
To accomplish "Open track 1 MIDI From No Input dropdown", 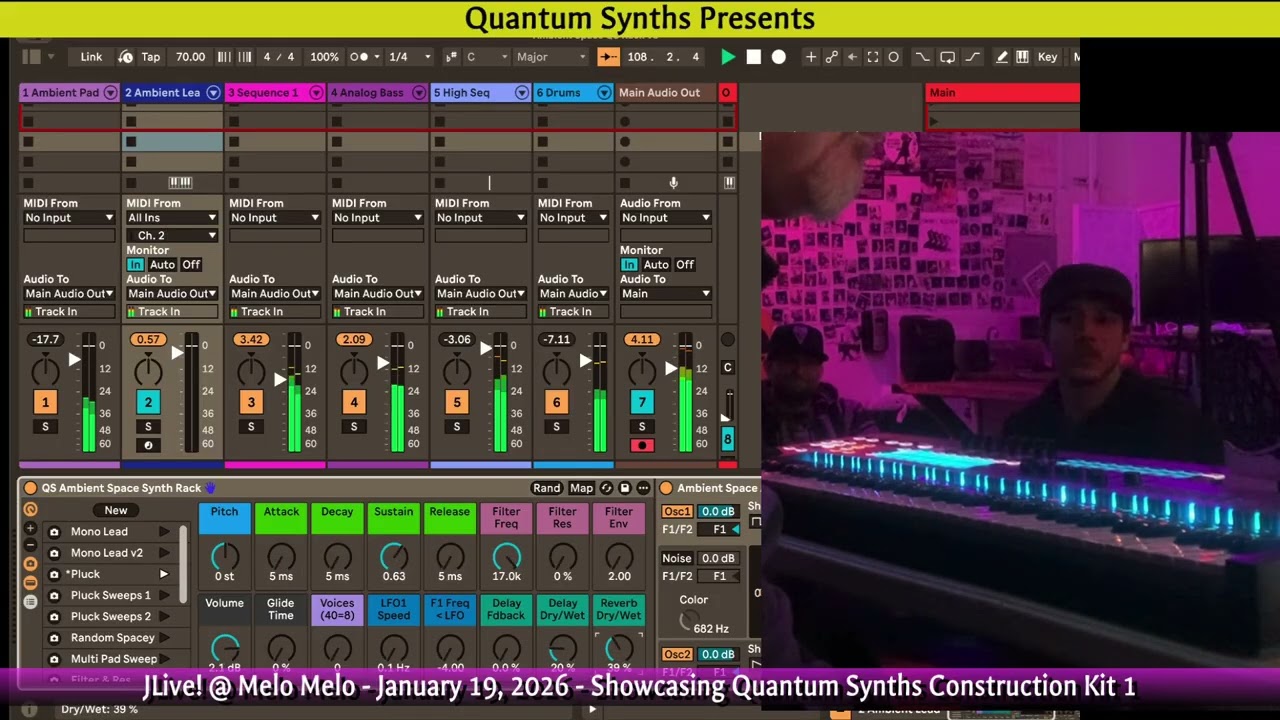I will point(69,218).
